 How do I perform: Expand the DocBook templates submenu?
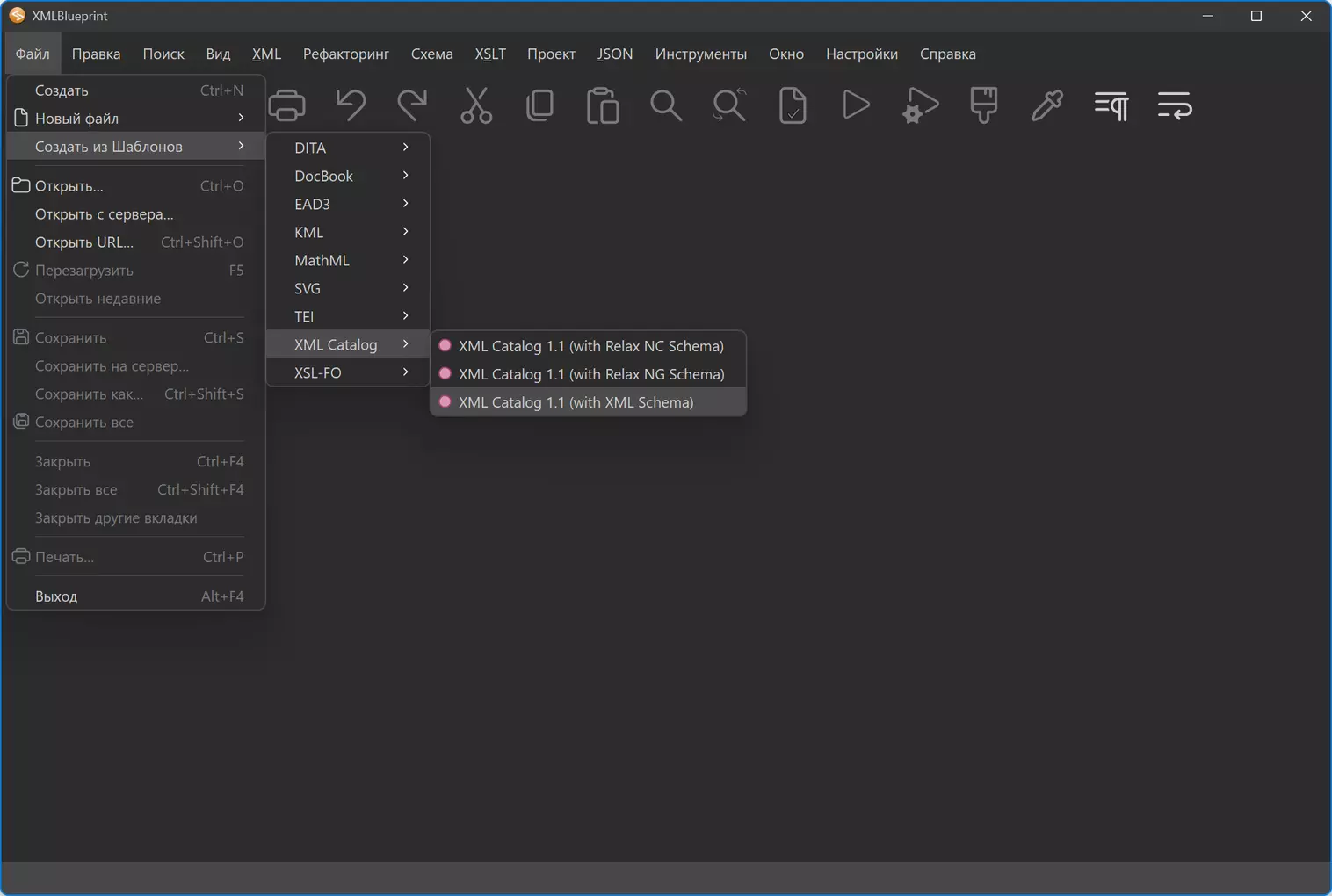pos(348,177)
